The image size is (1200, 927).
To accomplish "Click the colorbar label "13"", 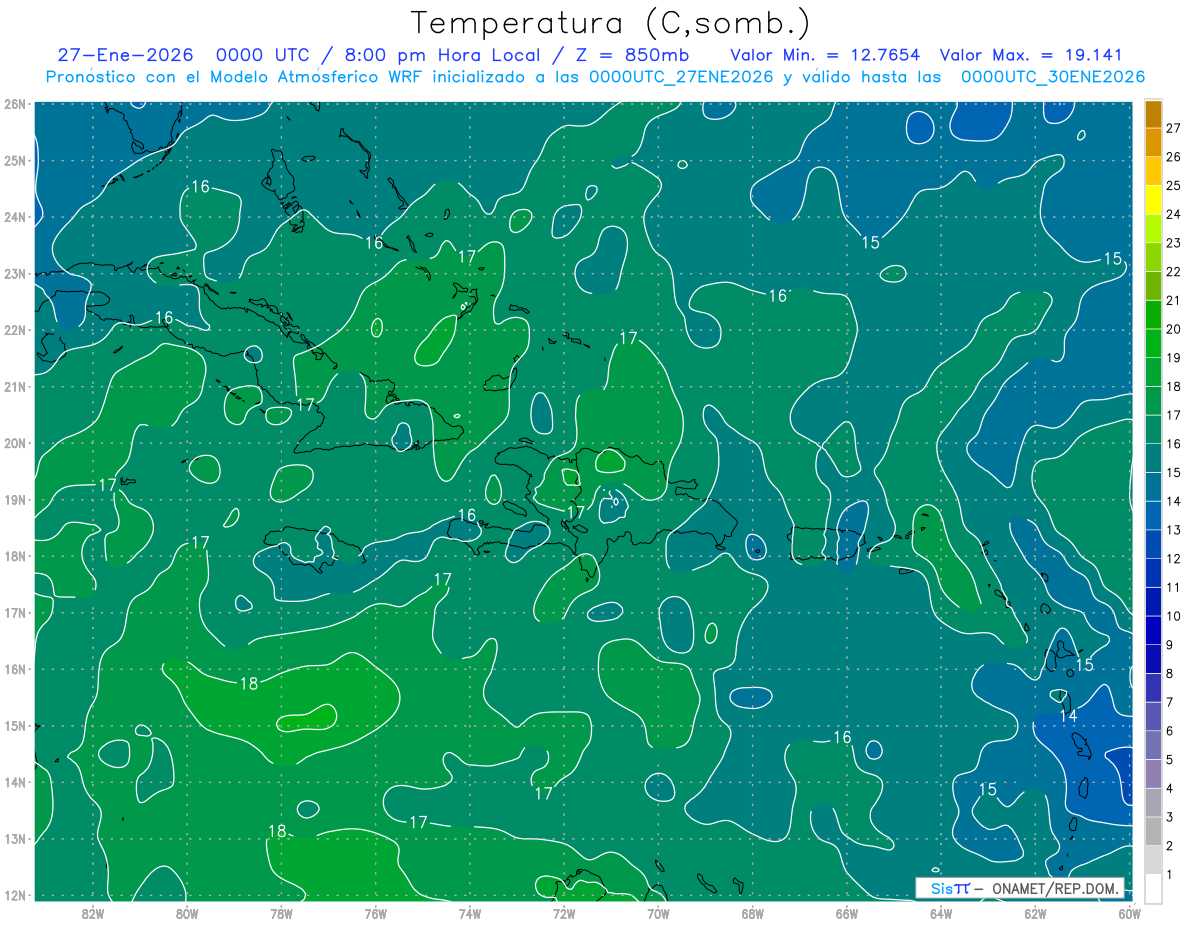I will (1173, 529).
